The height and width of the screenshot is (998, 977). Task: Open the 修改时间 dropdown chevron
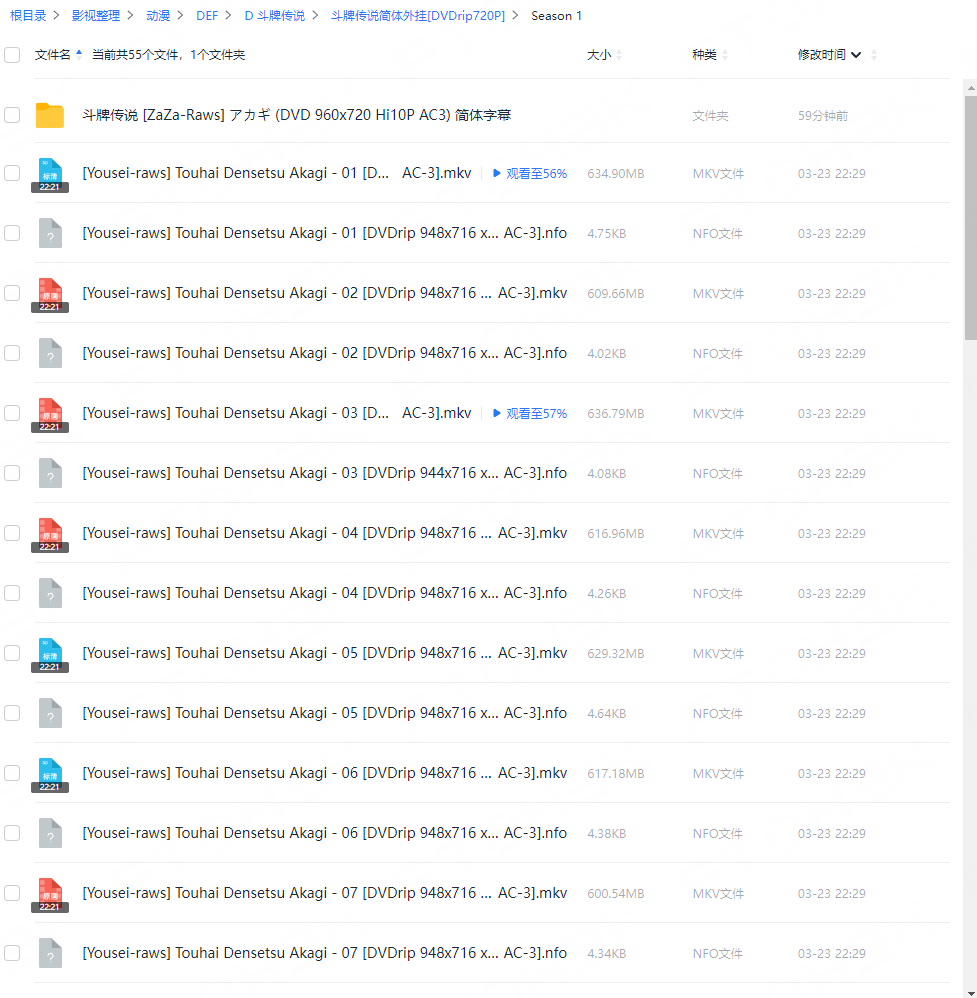coord(856,55)
